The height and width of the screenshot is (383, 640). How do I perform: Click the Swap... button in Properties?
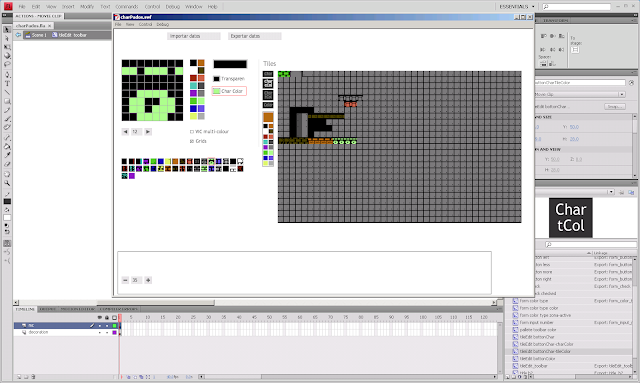click(615, 107)
